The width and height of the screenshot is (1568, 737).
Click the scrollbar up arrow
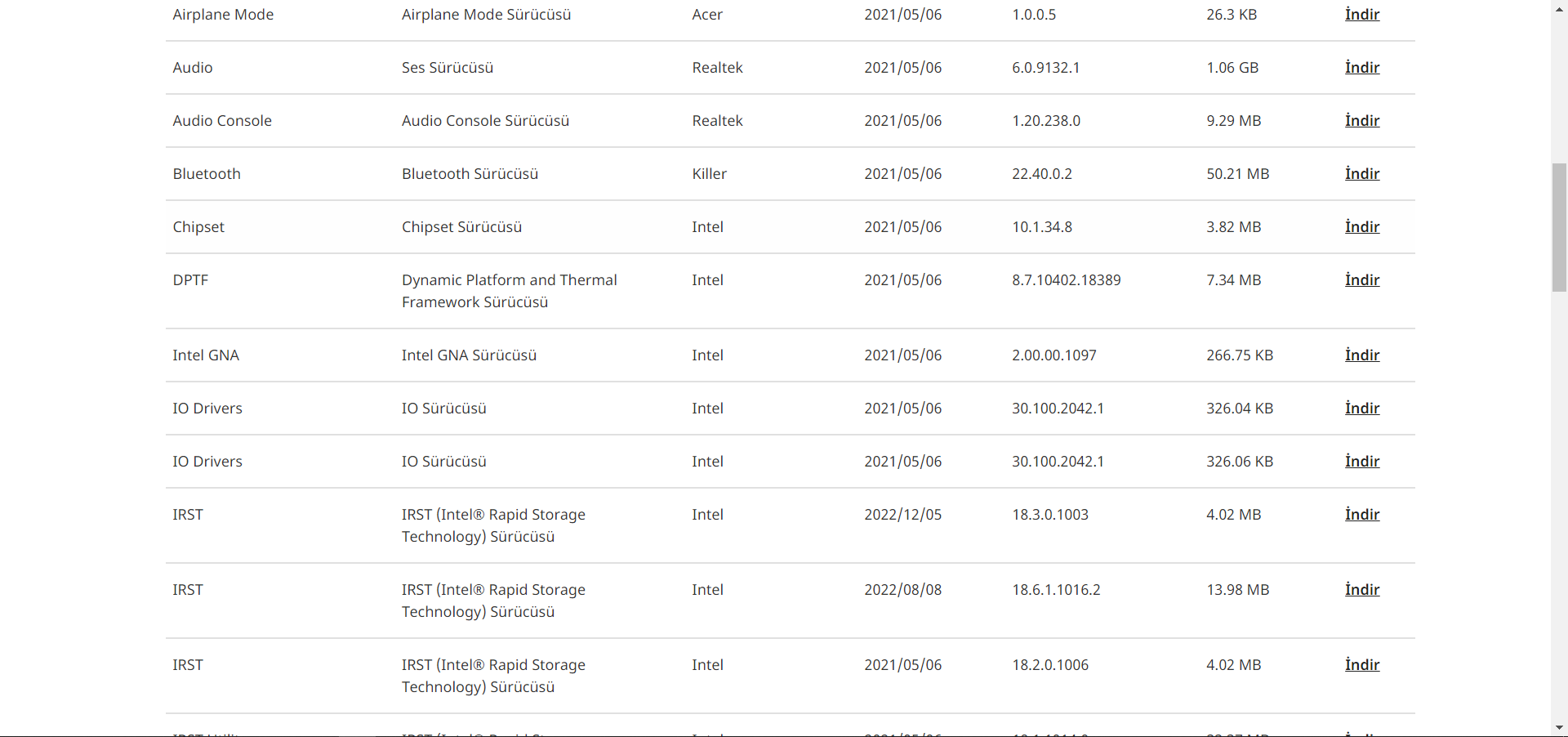tap(1559, 7)
